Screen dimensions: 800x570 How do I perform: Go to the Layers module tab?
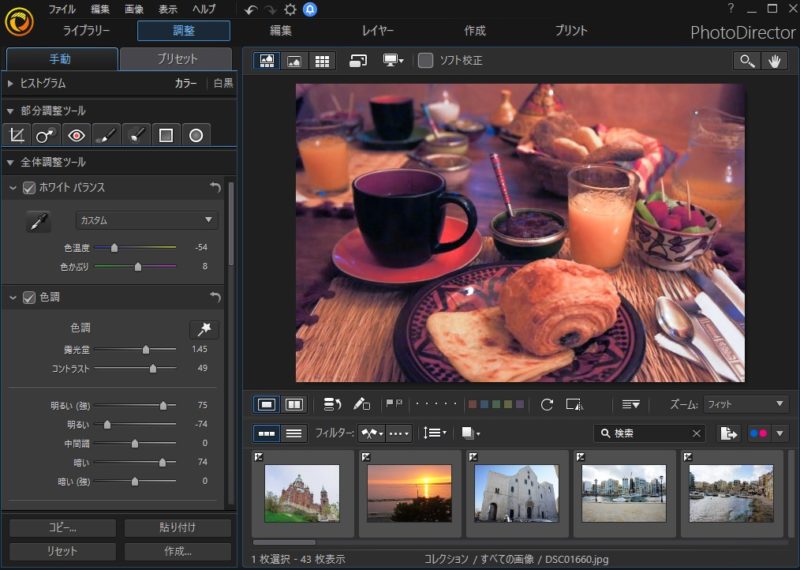coord(378,31)
